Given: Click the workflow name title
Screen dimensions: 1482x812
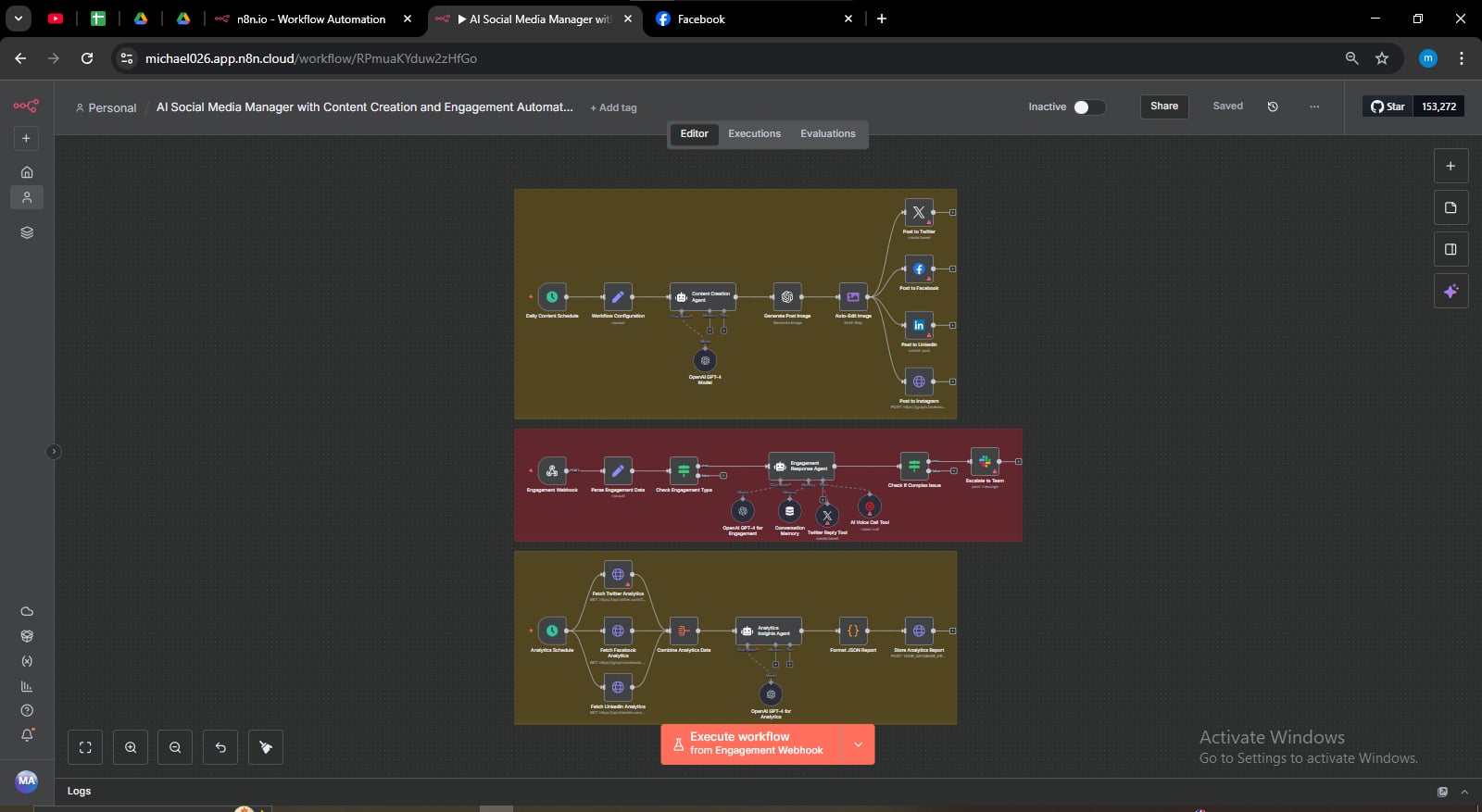Looking at the screenshot, I should coord(365,107).
